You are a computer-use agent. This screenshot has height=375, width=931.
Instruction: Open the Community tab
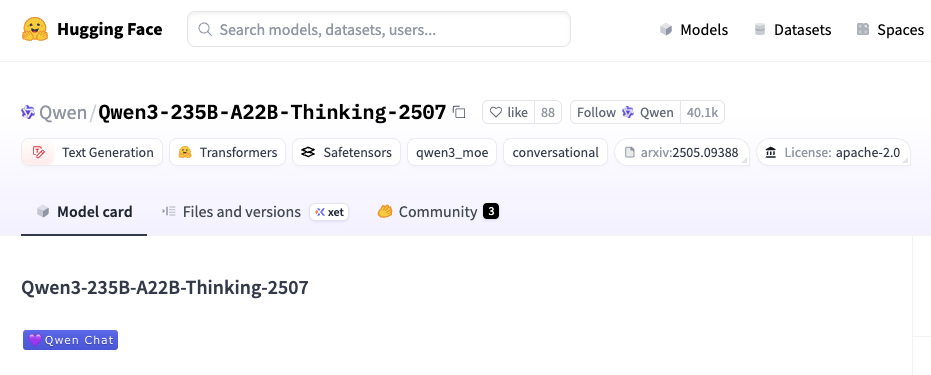pyautogui.click(x=438, y=212)
